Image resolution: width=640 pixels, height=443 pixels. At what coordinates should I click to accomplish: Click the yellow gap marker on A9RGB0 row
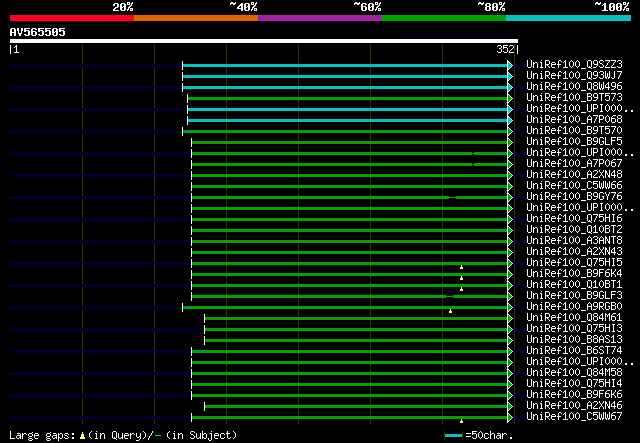[450, 311]
